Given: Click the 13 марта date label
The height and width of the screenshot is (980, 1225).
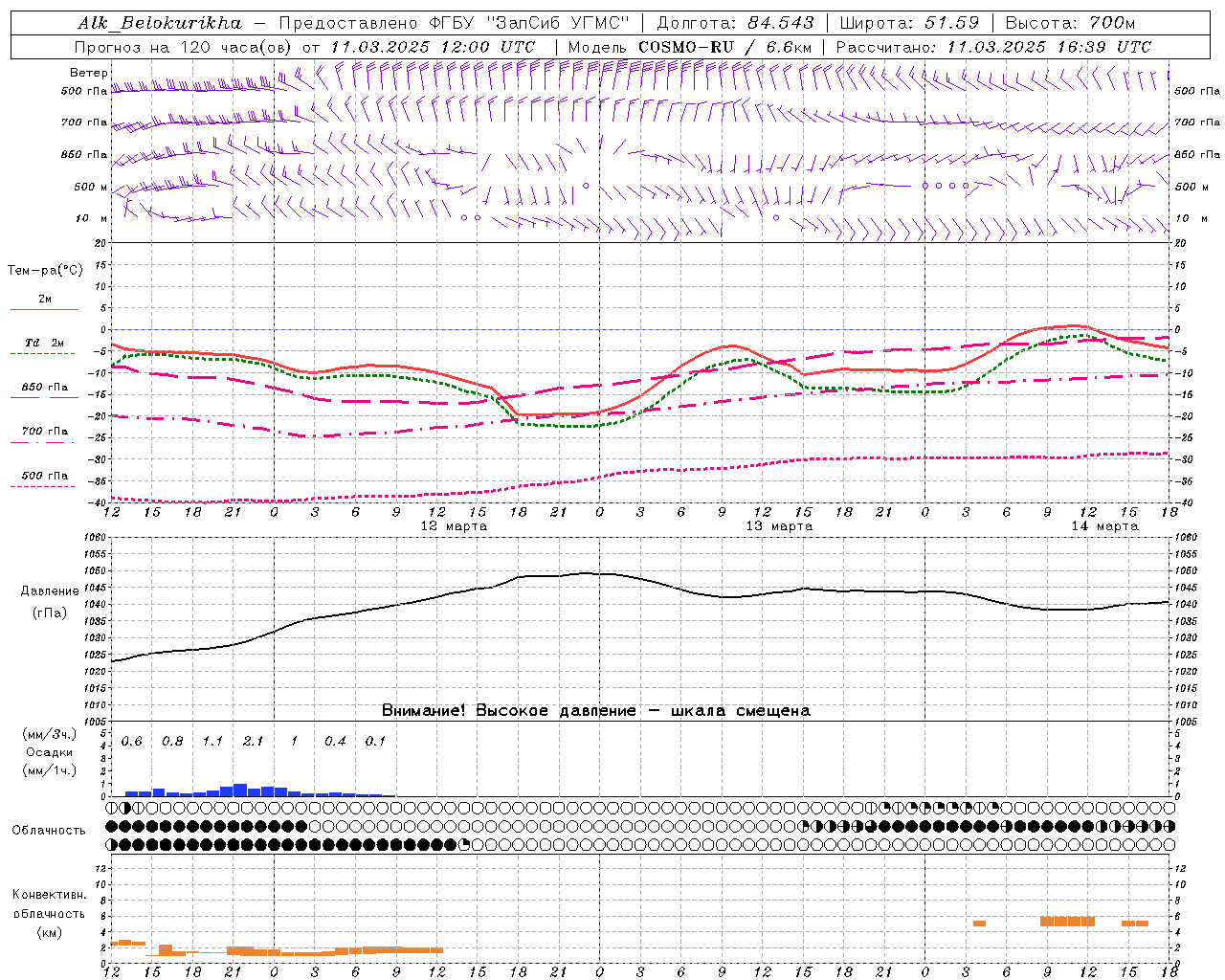Looking at the screenshot, I should (779, 526).
